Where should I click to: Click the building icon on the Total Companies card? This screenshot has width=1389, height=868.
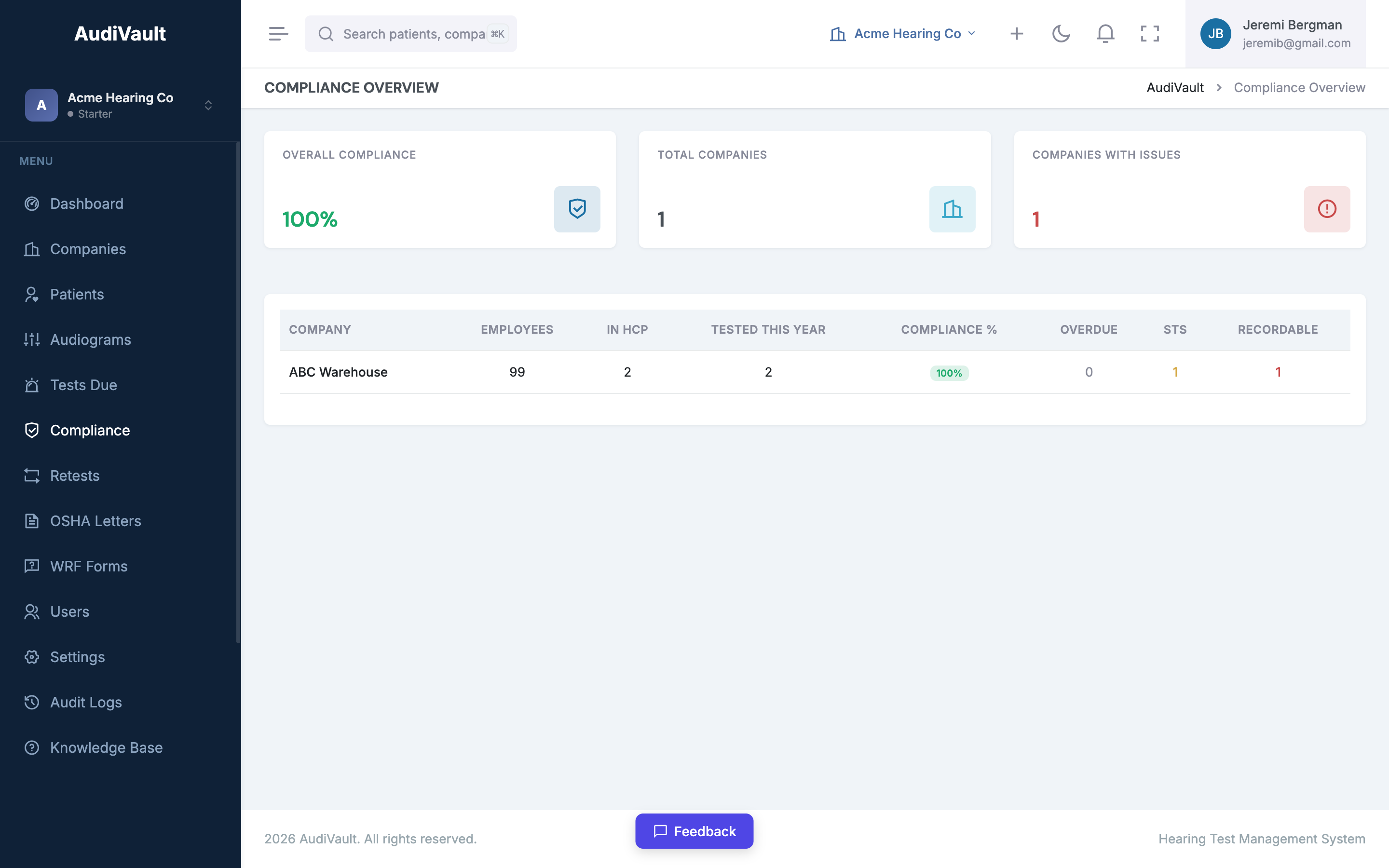pyautogui.click(x=952, y=209)
